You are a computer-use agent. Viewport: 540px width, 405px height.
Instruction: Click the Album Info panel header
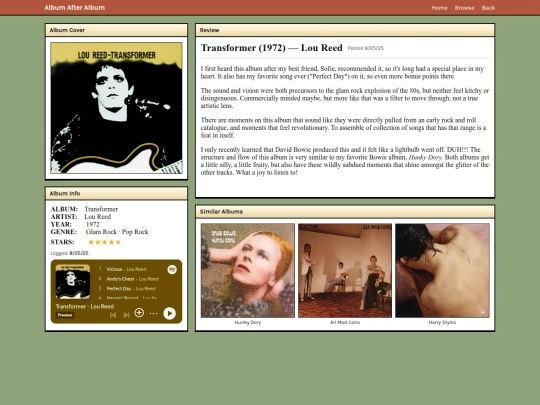[116, 194]
